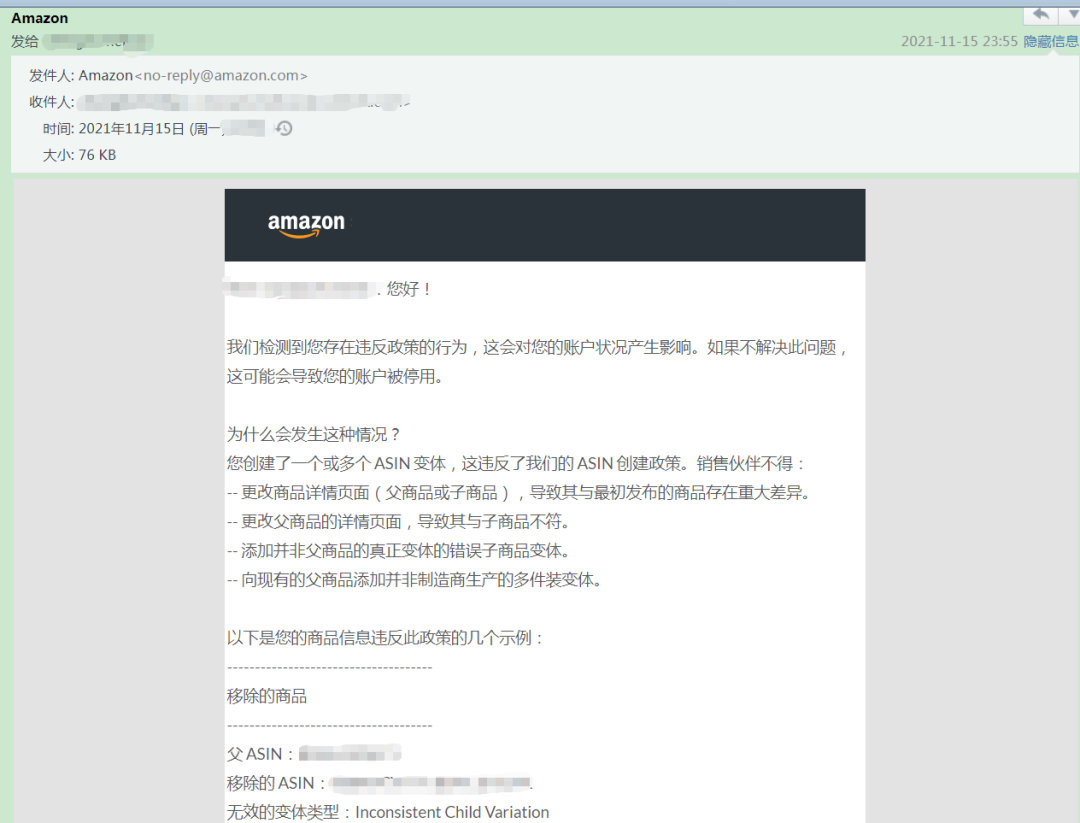Click the 大小 76 KB size value

[x=97, y=155]
